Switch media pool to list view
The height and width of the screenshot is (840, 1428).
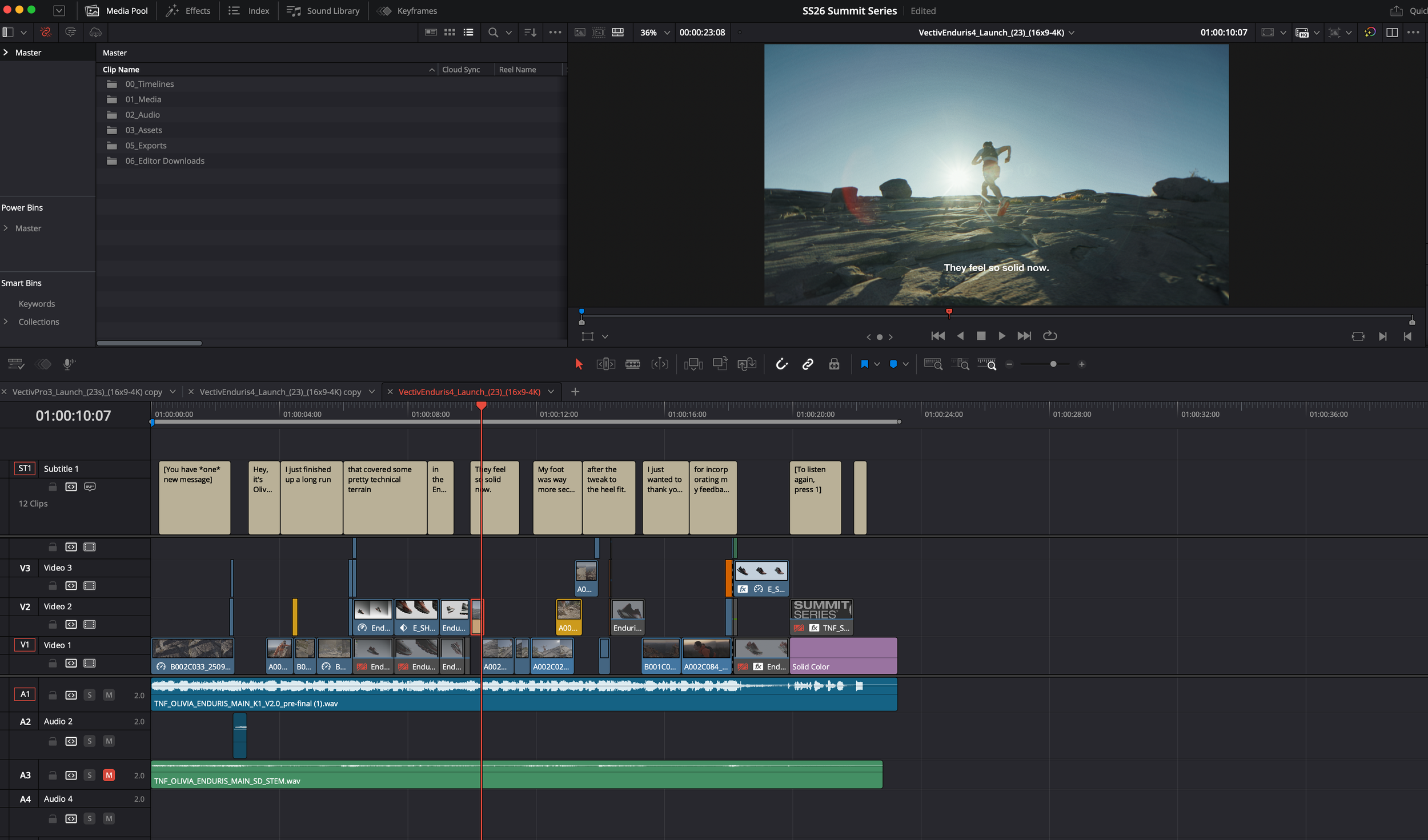pyautogui.click(x=468, y=33)
